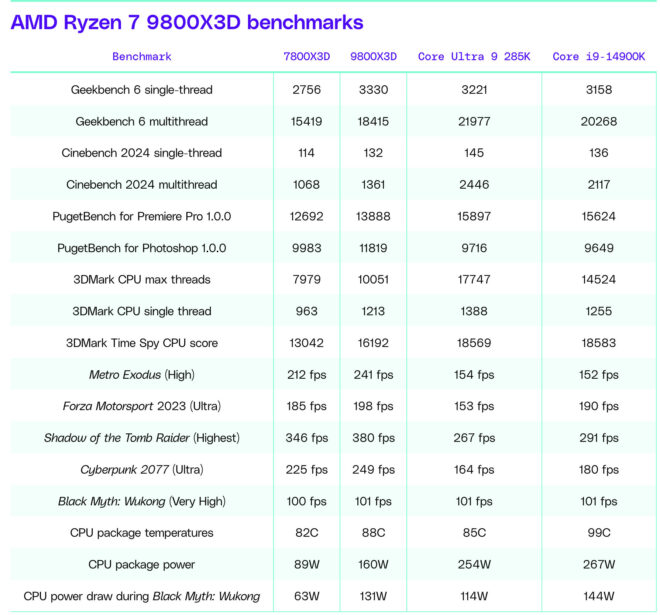Select the 380 fps cell

click(373, 438)
